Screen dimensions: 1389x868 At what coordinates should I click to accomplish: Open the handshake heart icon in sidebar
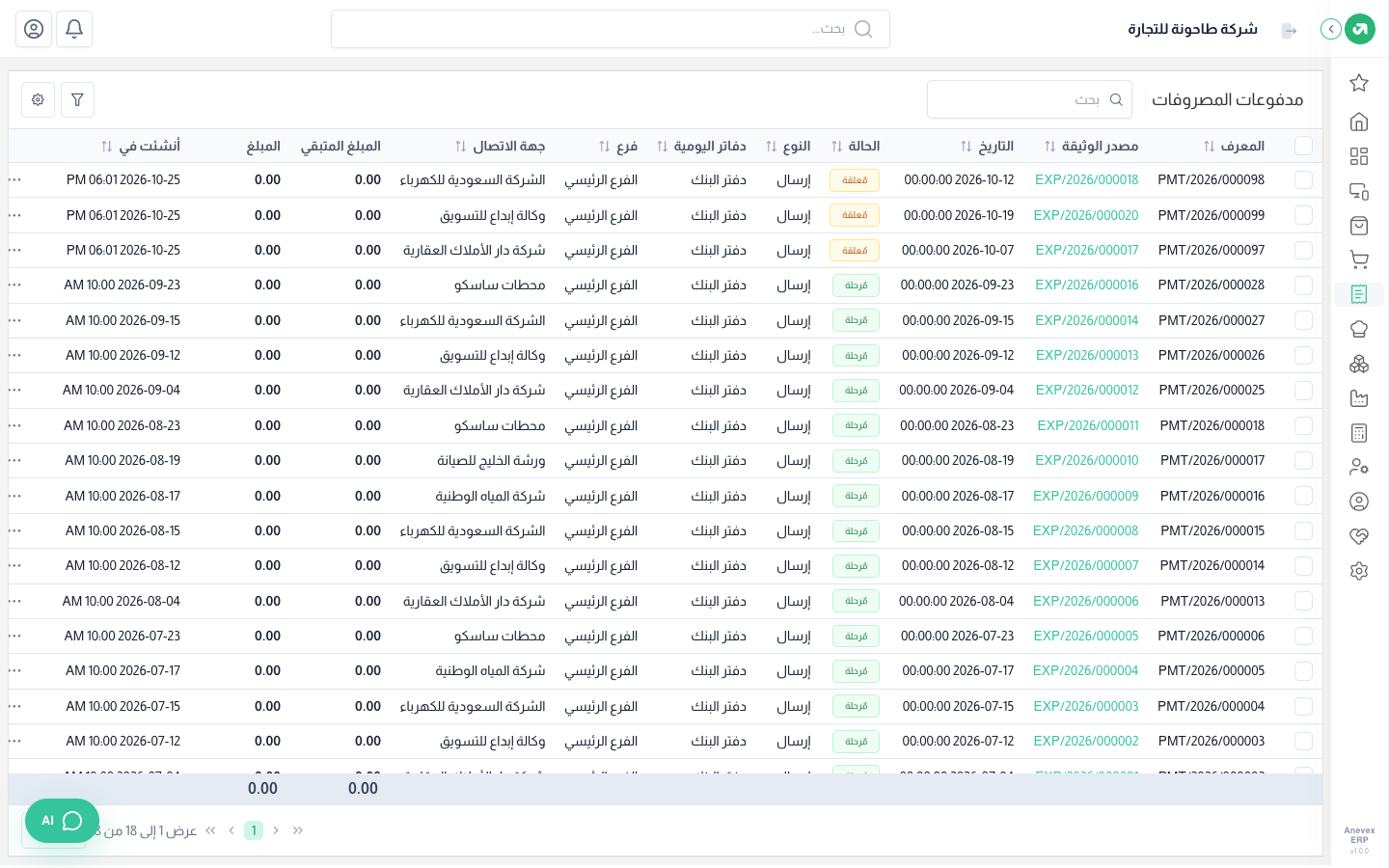tap(1359, 536)
